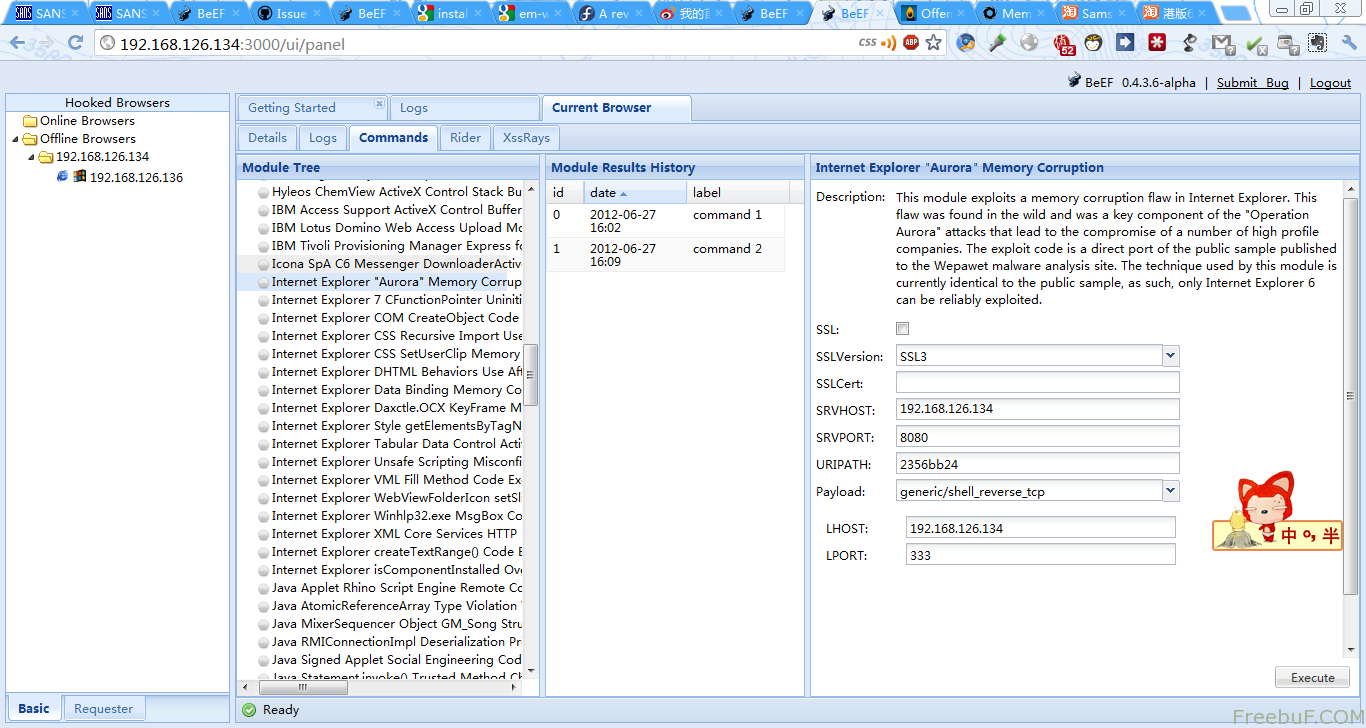Open the top-level Logs tab

(x=464, y=108)
